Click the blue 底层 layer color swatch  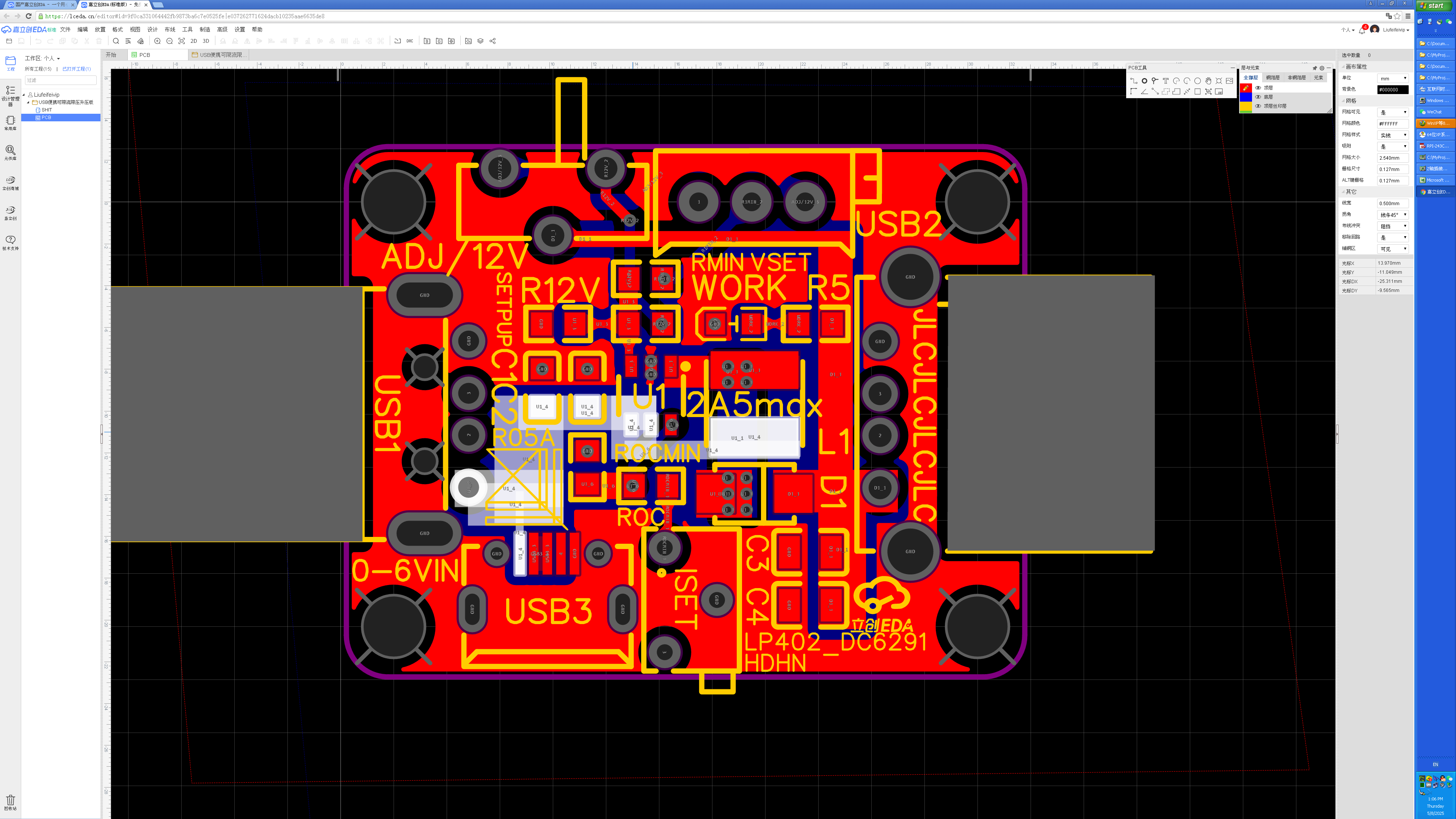pos(1246,97)
